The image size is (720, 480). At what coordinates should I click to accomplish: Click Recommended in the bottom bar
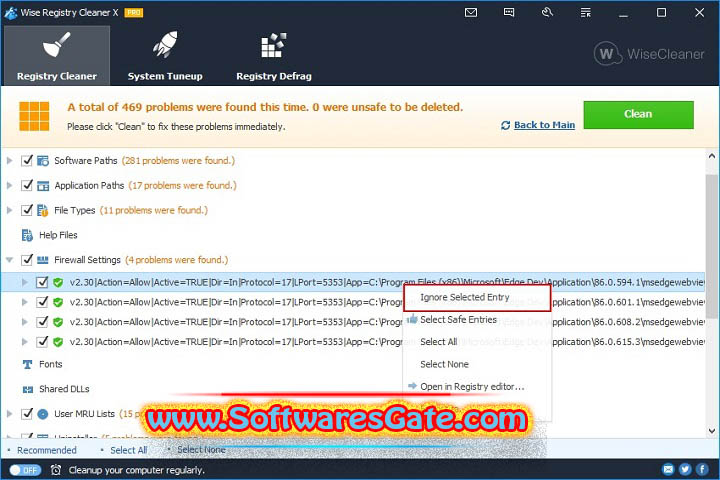tap(47, 450)
